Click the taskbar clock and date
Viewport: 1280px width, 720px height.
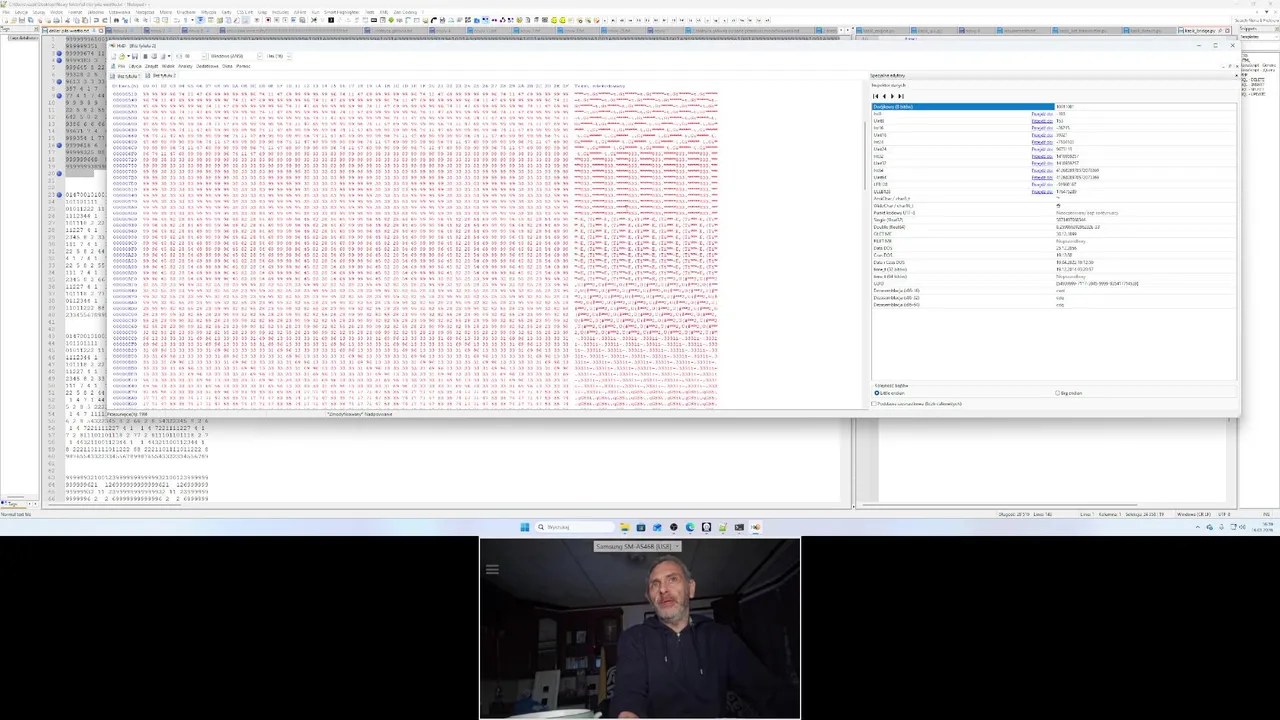[1263, 527]
